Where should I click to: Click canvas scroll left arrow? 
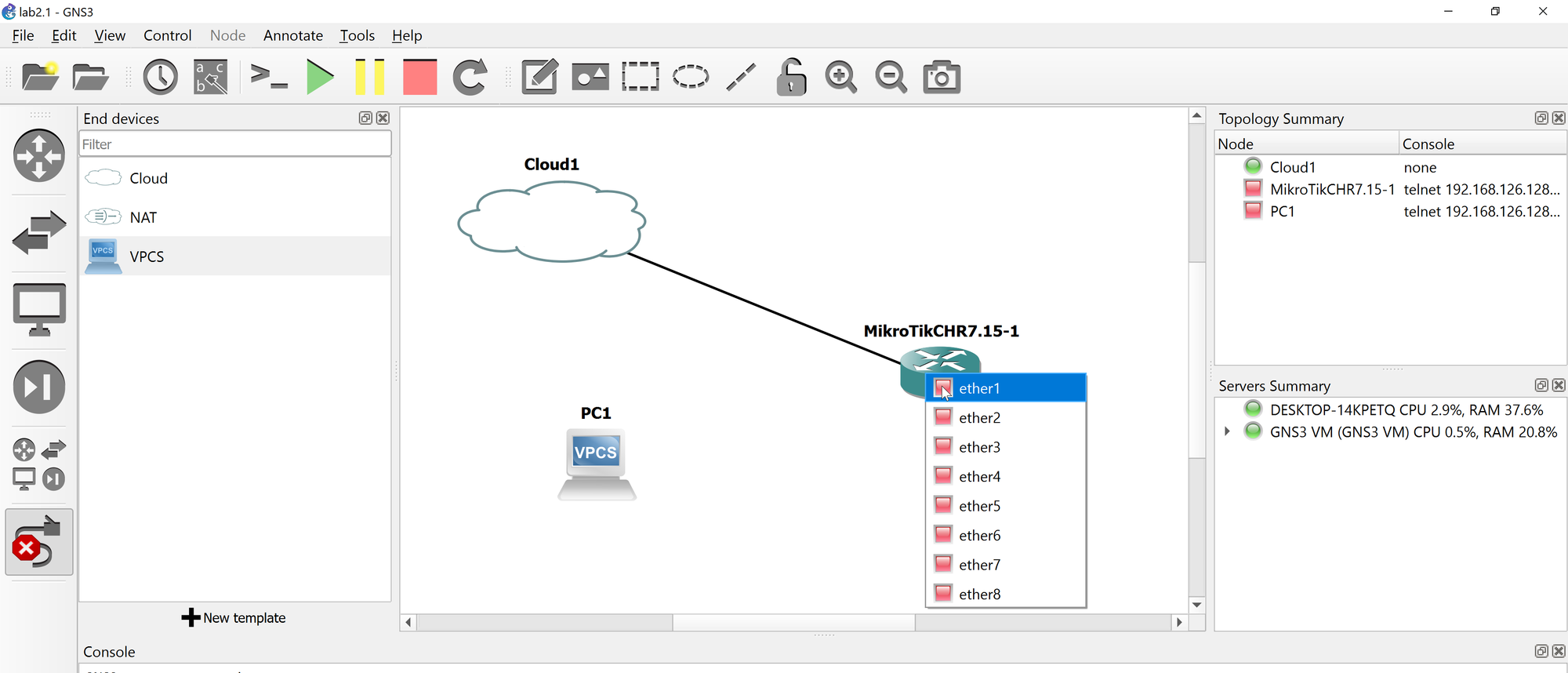click(408, 622)
